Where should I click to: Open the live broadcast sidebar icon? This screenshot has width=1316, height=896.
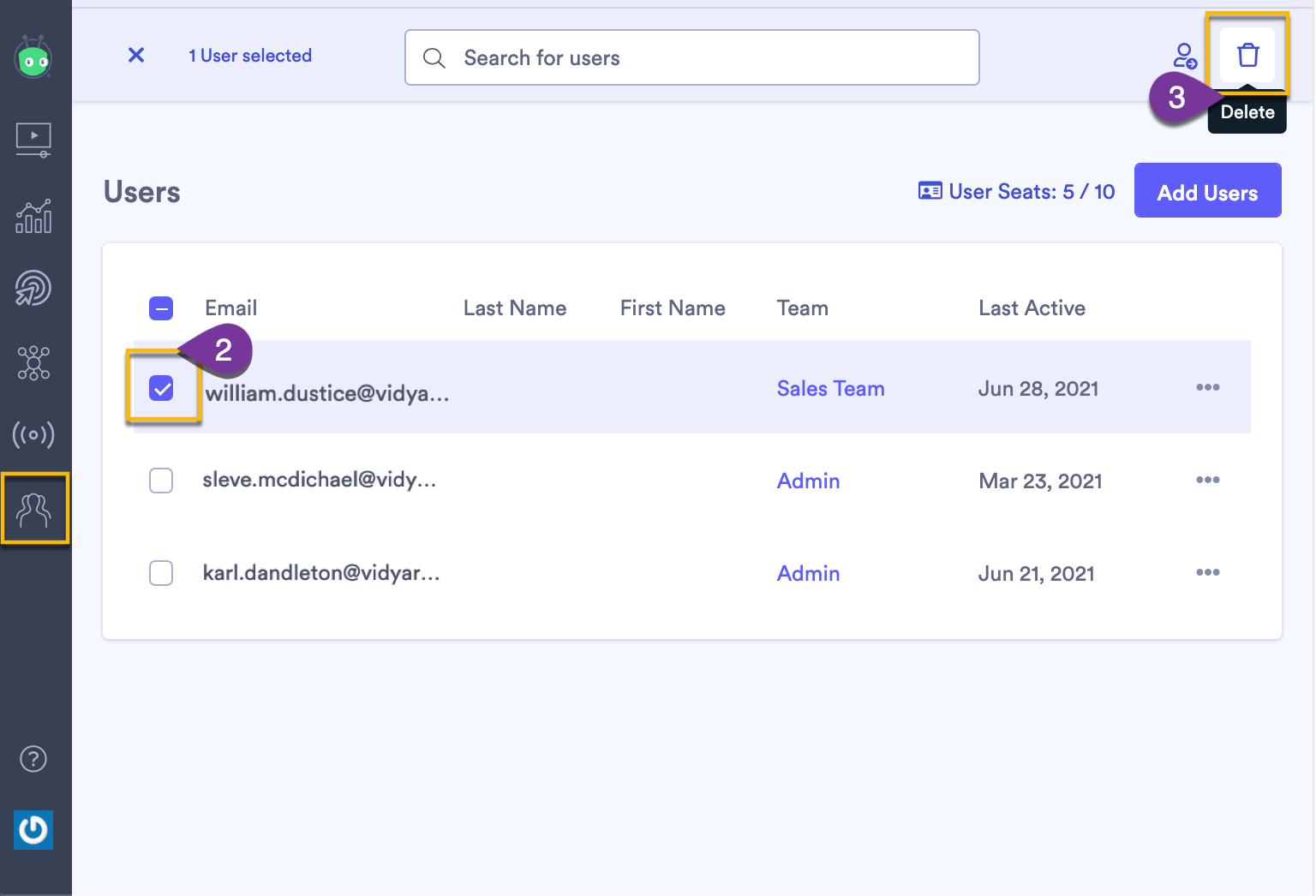coord(33,435)
